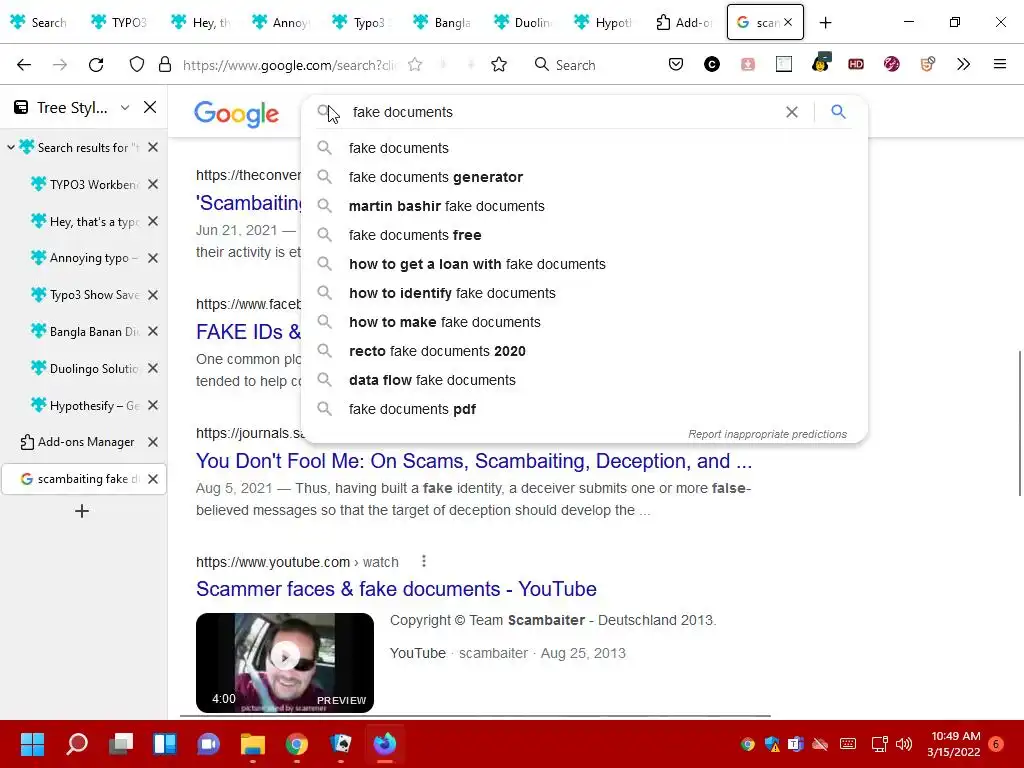Open the FAKE IDs Facebook result
Image resolution: width=1024 pixels, height=768 pixels.
(248, 332)
